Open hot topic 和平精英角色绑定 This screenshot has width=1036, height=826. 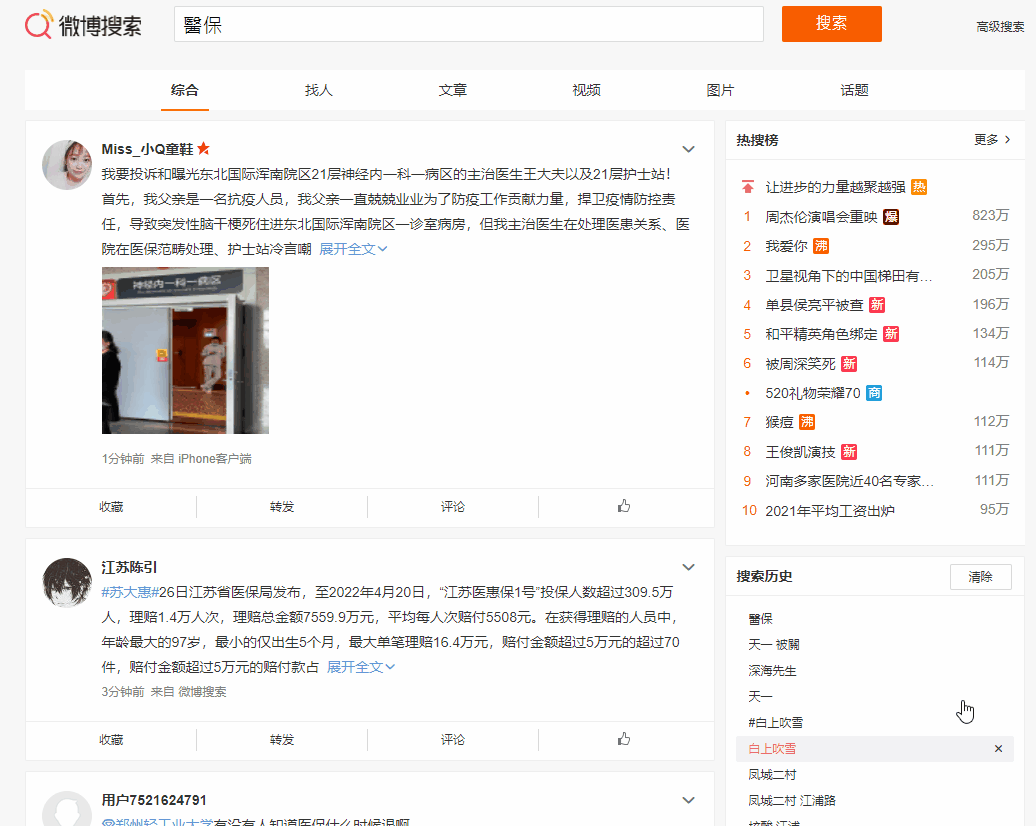(x=821, y=334)
